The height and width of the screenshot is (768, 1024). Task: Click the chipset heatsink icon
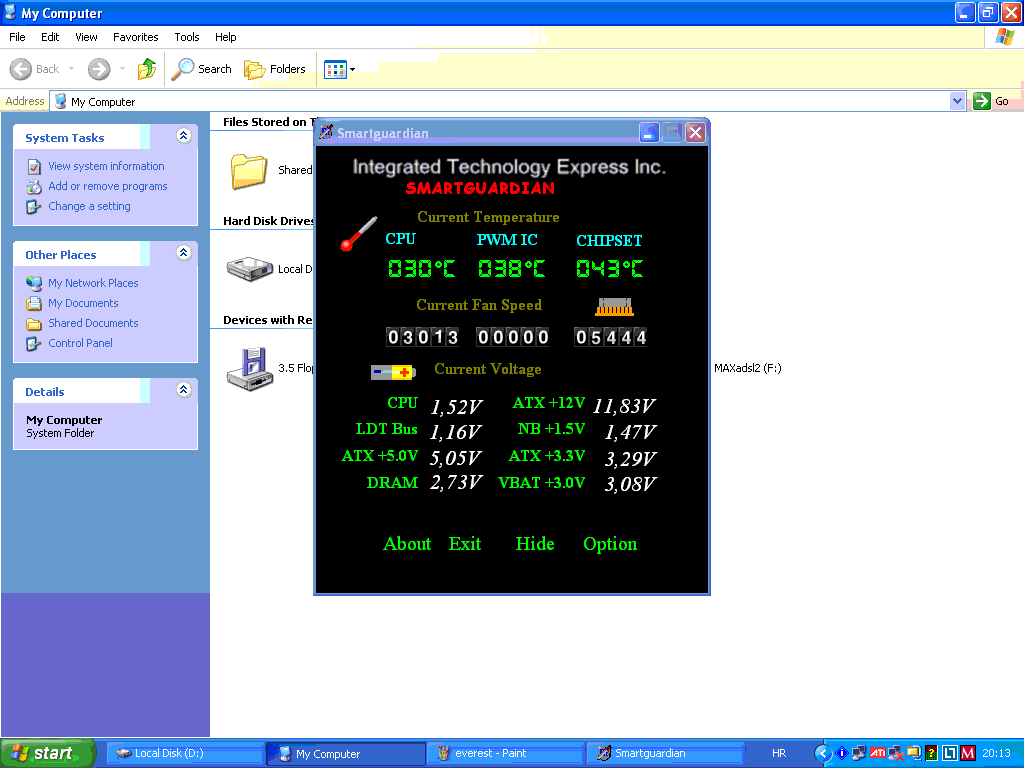(615, 307)
